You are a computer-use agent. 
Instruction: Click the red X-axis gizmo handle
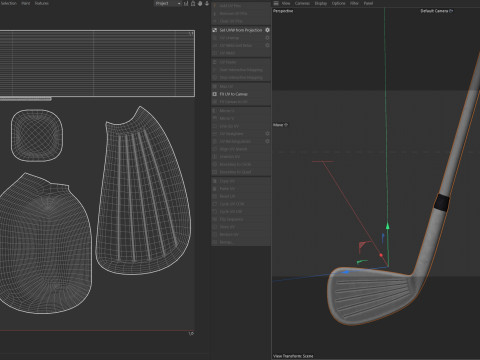[381, 255]
